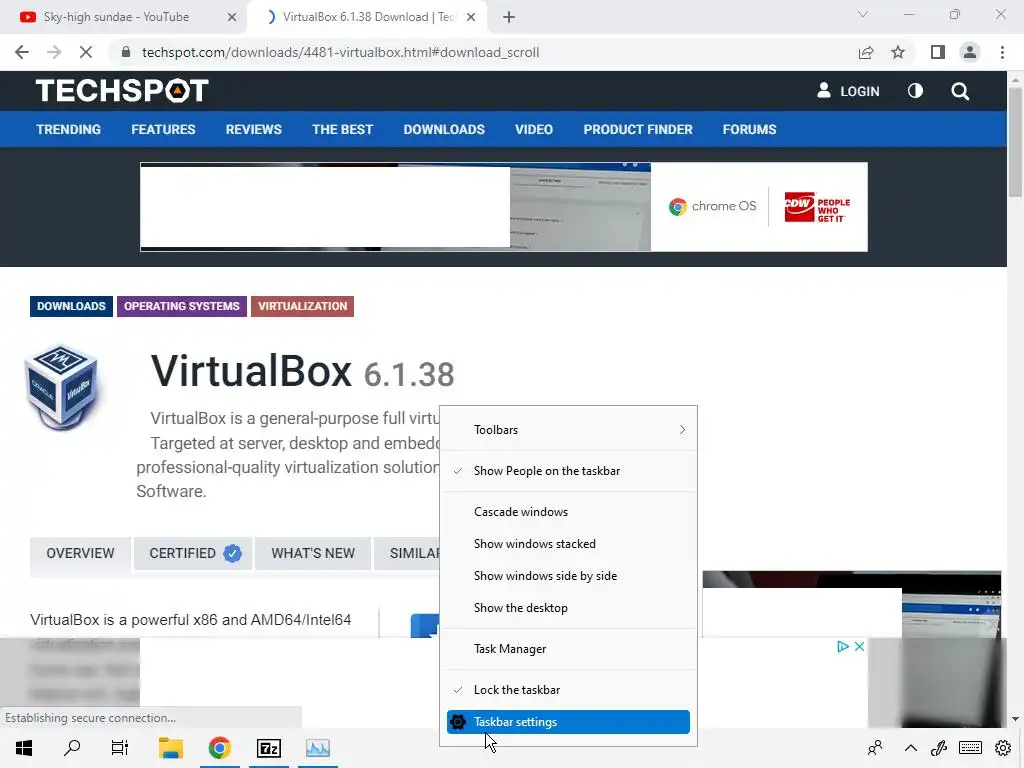Toggle TechSpot dark mode contrast icon
The height and width of the screenshot is (768, 1024).
tap(915, 91)
